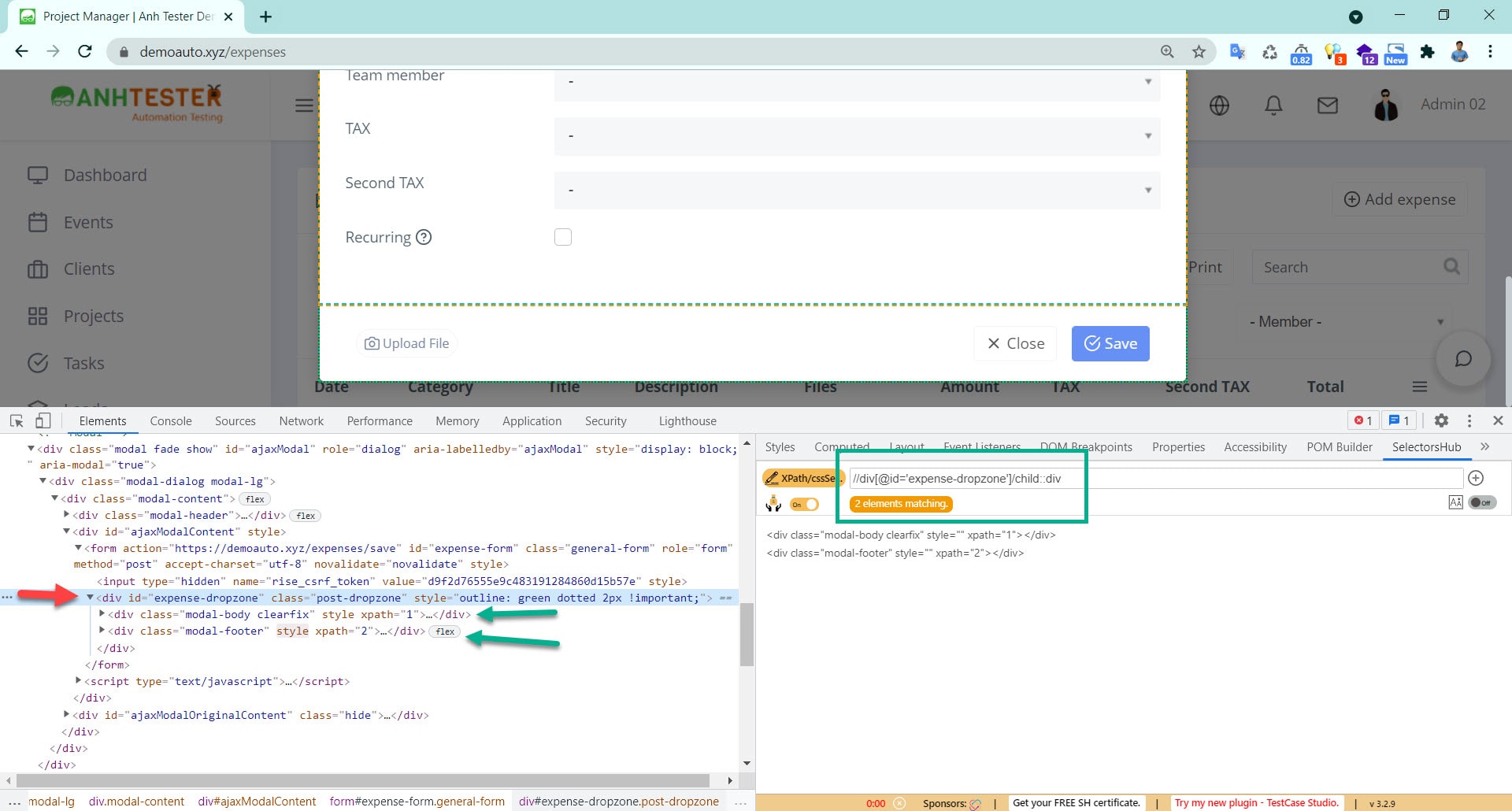Activate the DevTools inspect element picker
This screenshot has height=811, width=1512.
coord(17,420)
